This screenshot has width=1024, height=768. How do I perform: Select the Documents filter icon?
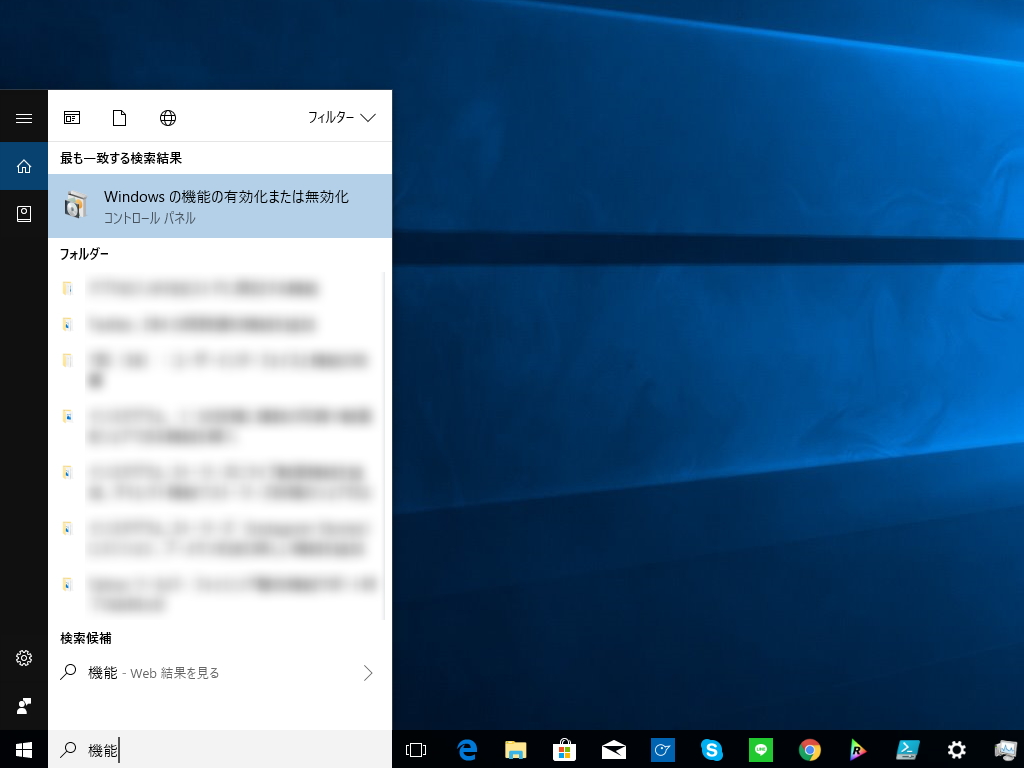119,117
